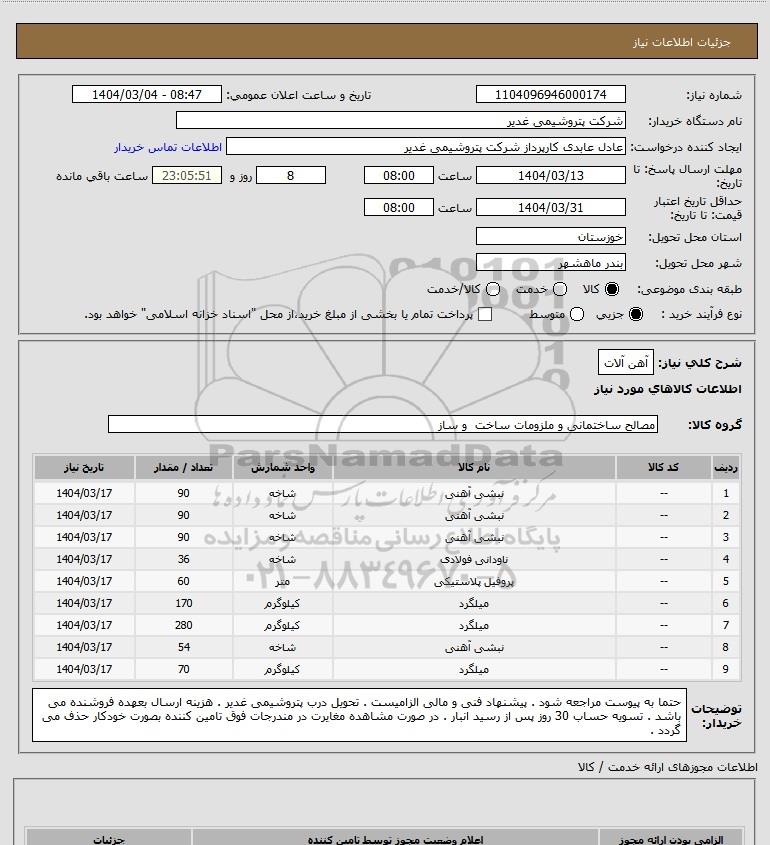Screen dimensions: 770x845
Task: Click the شماره نیاز field 1104096946000174
Action: 551,94
